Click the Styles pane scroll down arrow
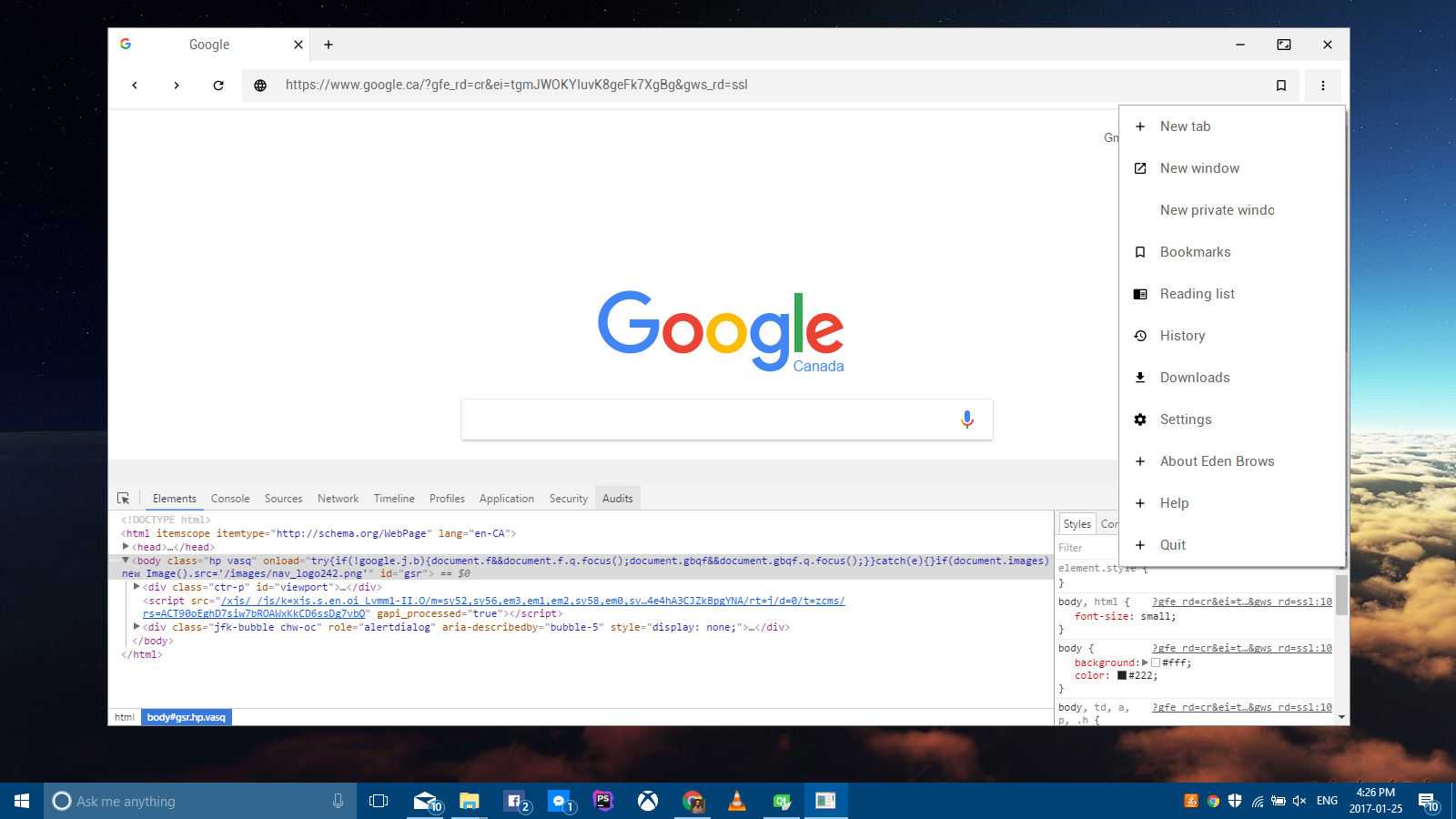1456x819 pixels. (1341, 717)
